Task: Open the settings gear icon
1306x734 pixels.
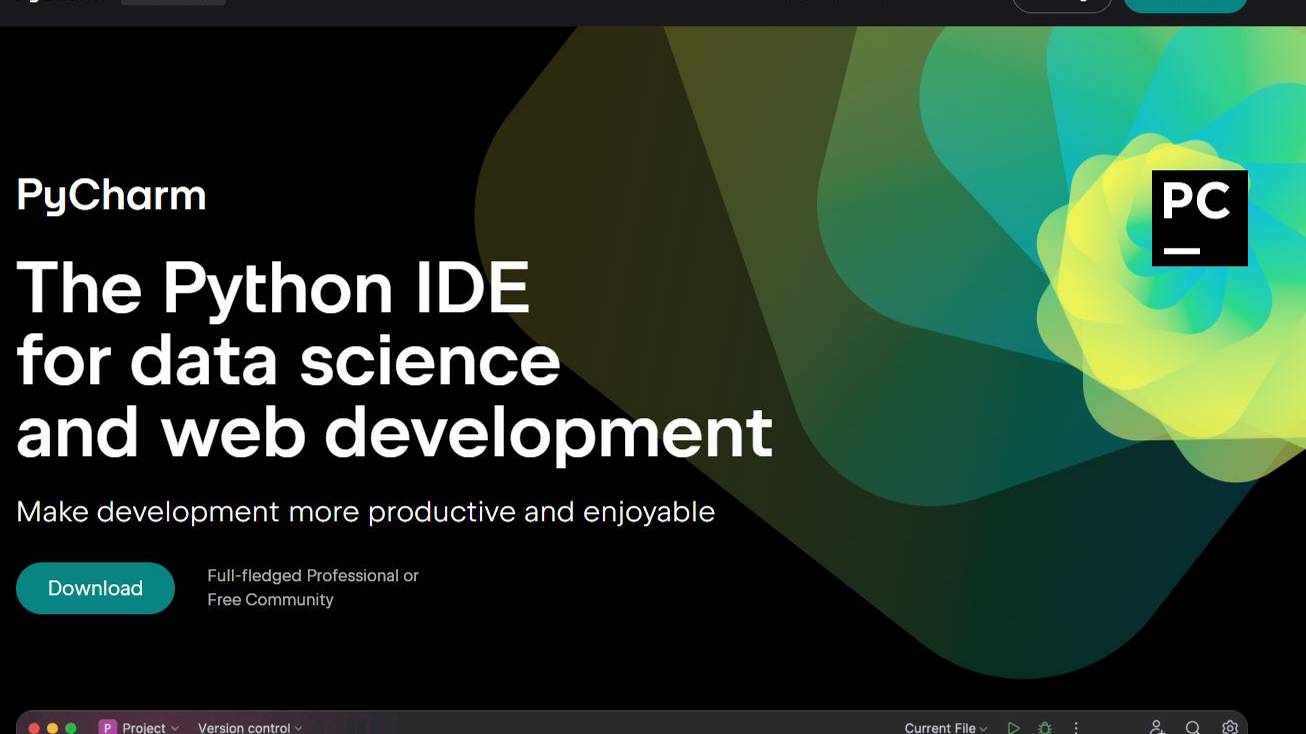Action: point(1230,728)
